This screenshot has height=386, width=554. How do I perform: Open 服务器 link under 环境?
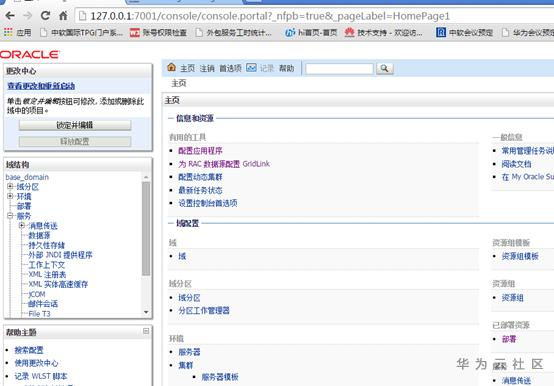(189, 352)
